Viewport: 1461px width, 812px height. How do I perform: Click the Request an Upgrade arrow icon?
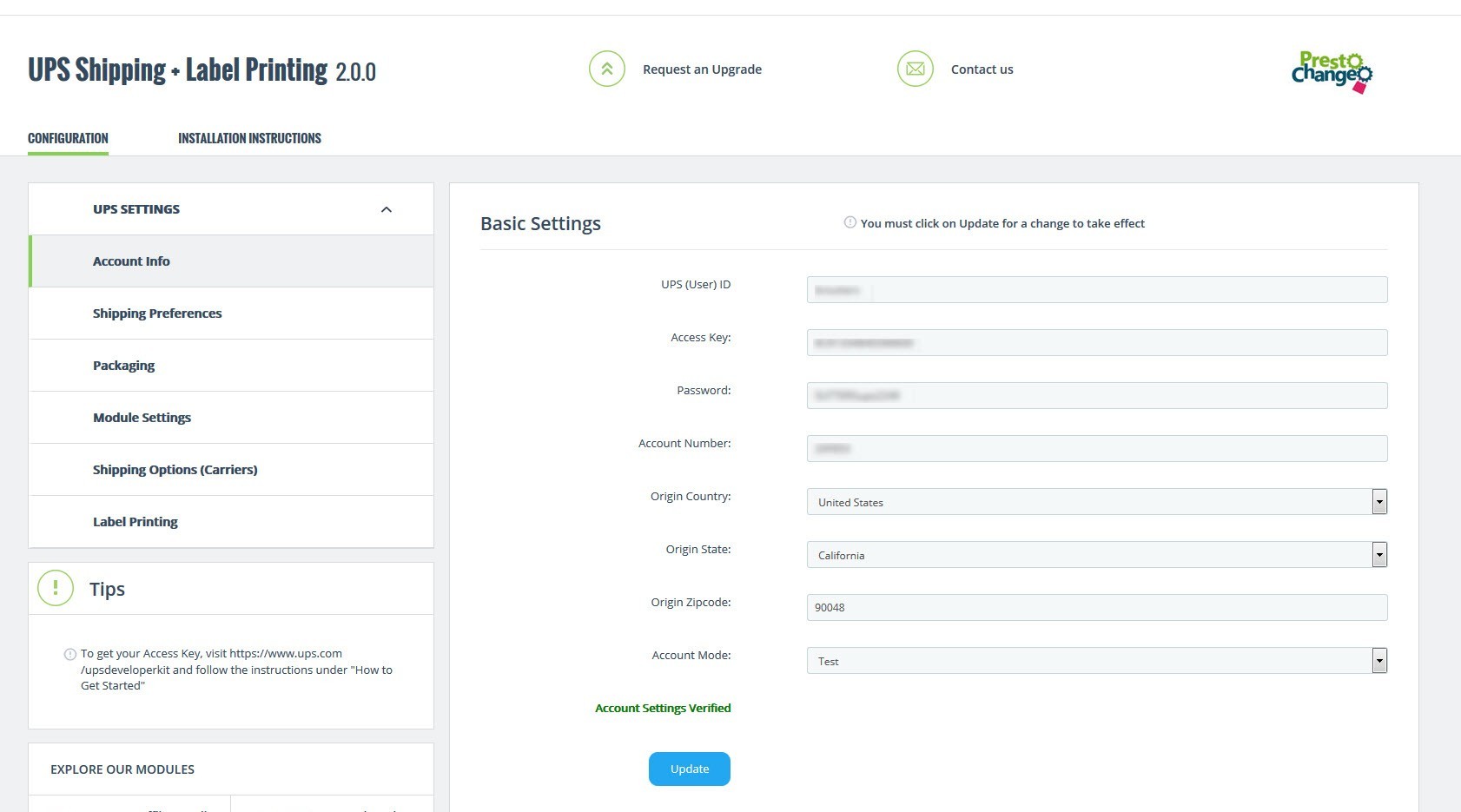click(607, 69)
